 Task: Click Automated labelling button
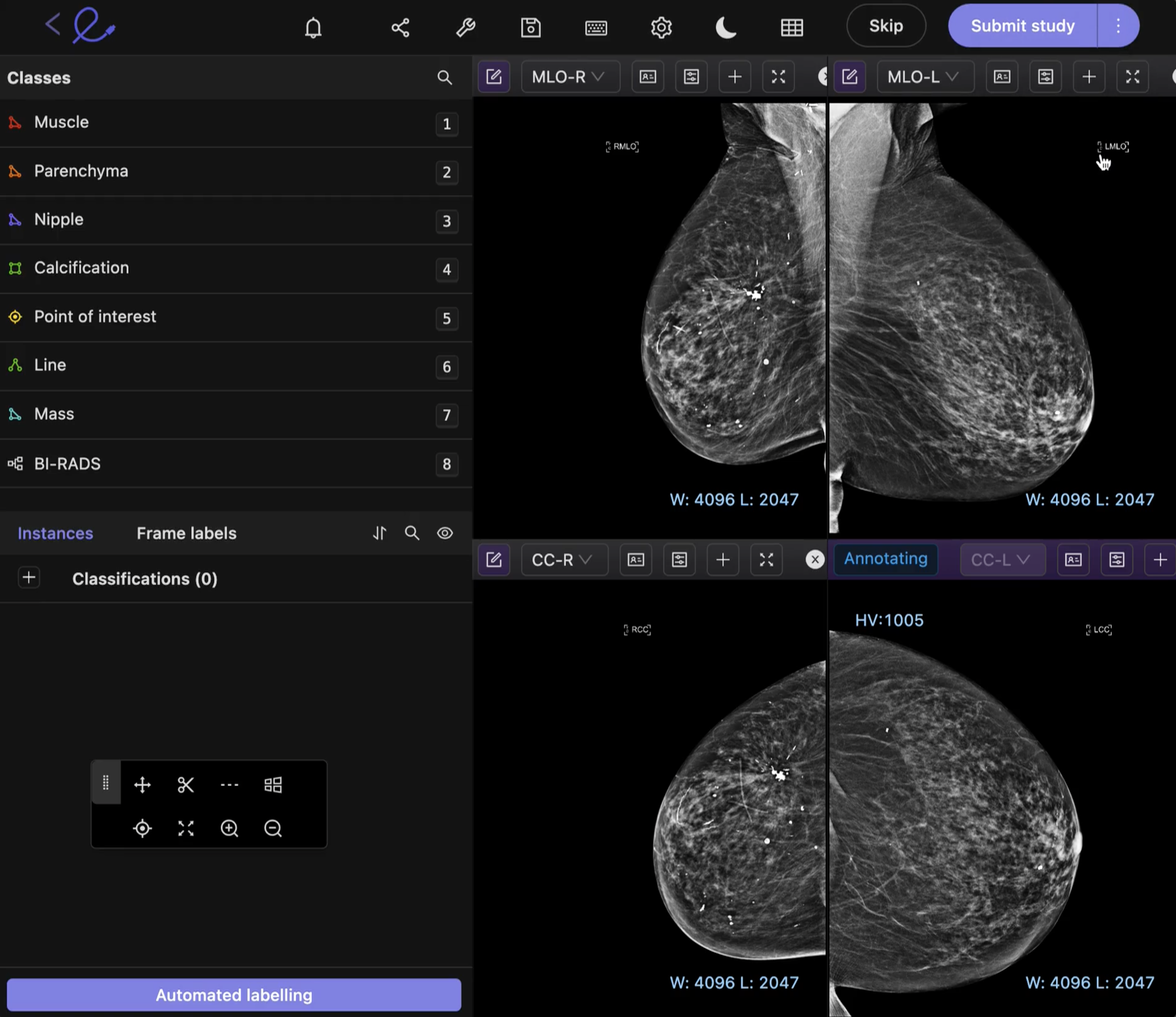coord(234,995)
